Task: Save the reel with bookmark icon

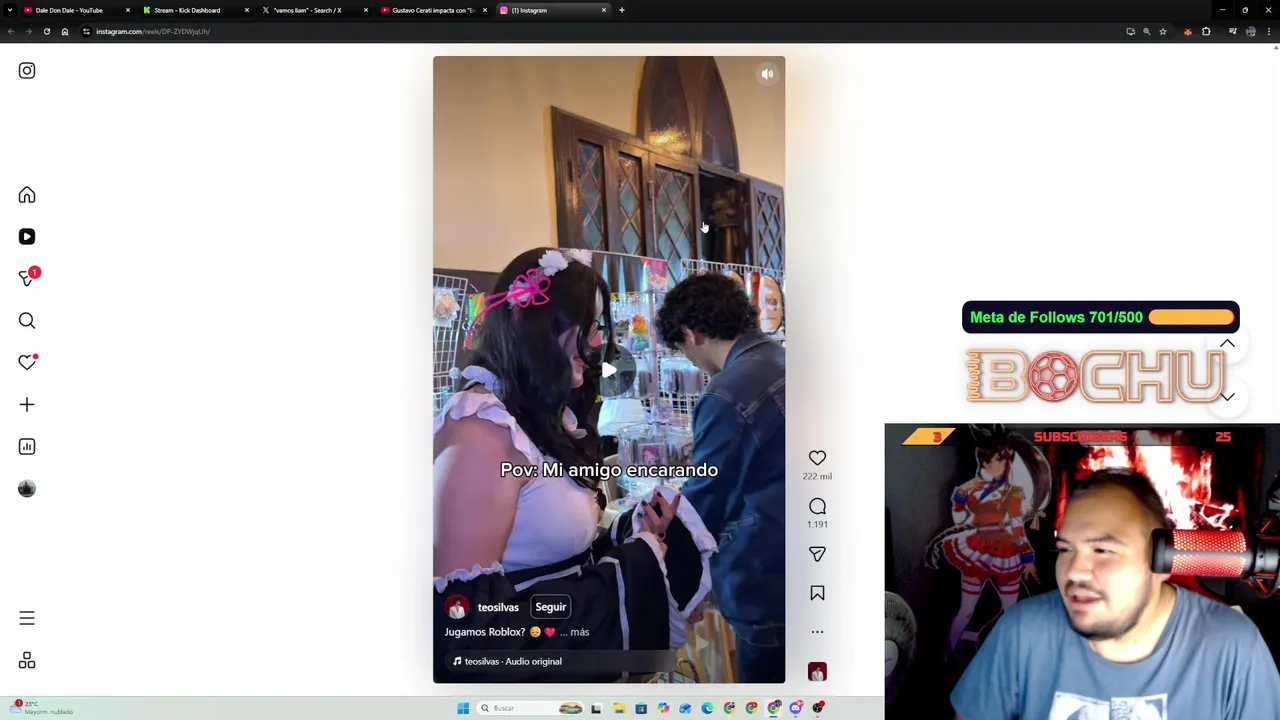Action: 817,594
